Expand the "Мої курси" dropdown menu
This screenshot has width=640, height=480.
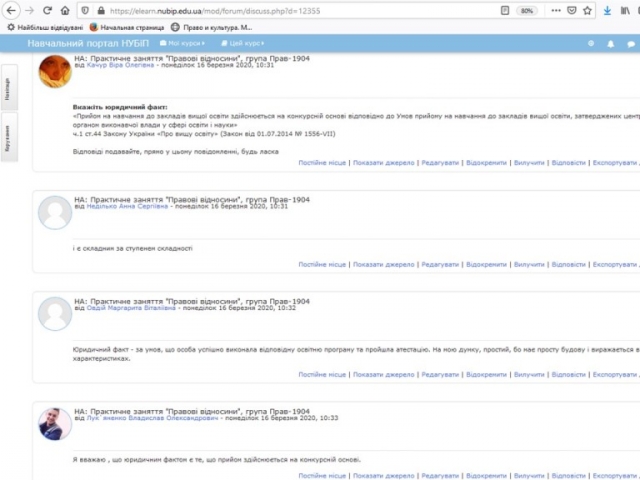186,44
